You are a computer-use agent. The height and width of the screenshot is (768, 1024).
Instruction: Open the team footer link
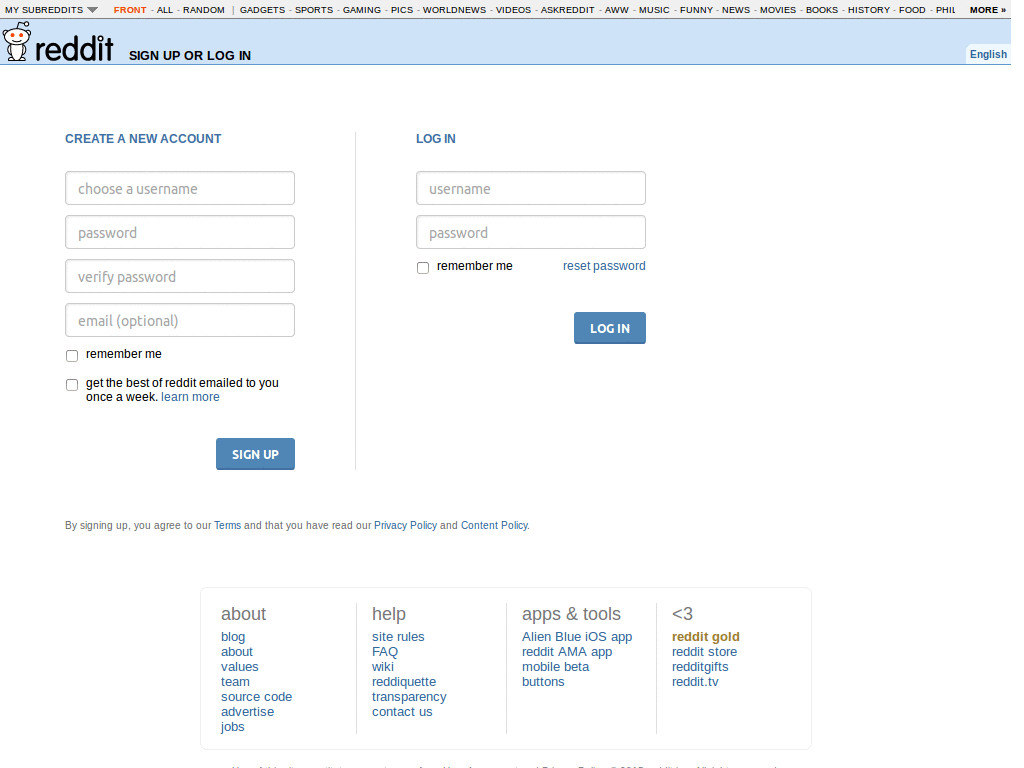(235, 682)
